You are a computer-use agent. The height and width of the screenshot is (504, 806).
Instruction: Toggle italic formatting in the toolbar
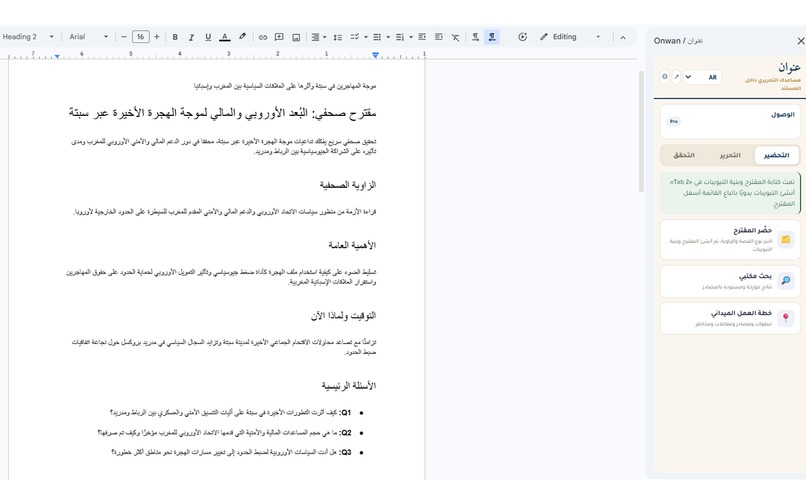[x=191, y=37]
